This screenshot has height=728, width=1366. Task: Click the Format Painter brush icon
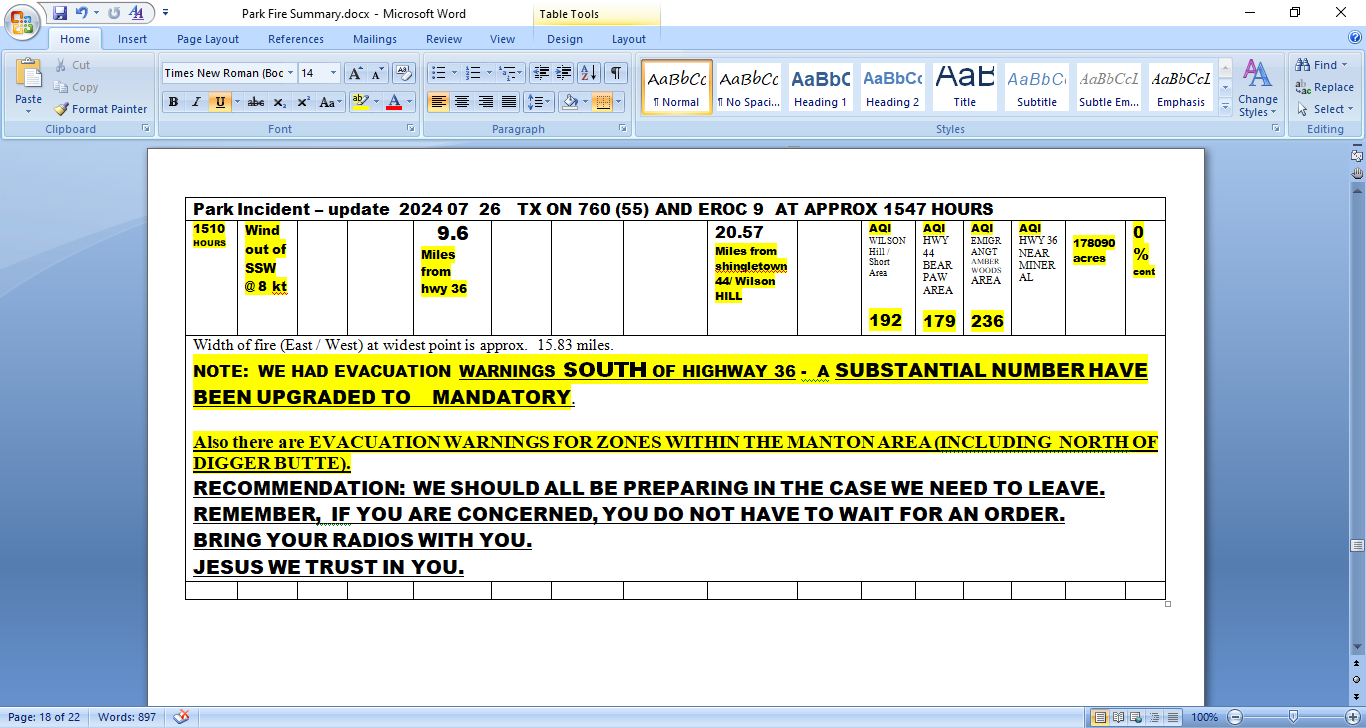[x=61, y=109]
